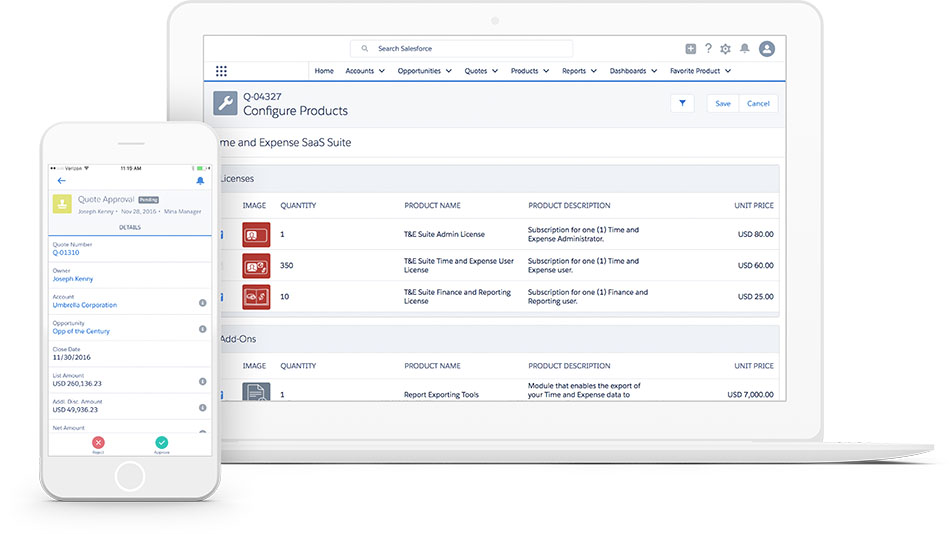
Task: Click the global actions plus icon
Action: pyautogui.click(x=690, y=49)
